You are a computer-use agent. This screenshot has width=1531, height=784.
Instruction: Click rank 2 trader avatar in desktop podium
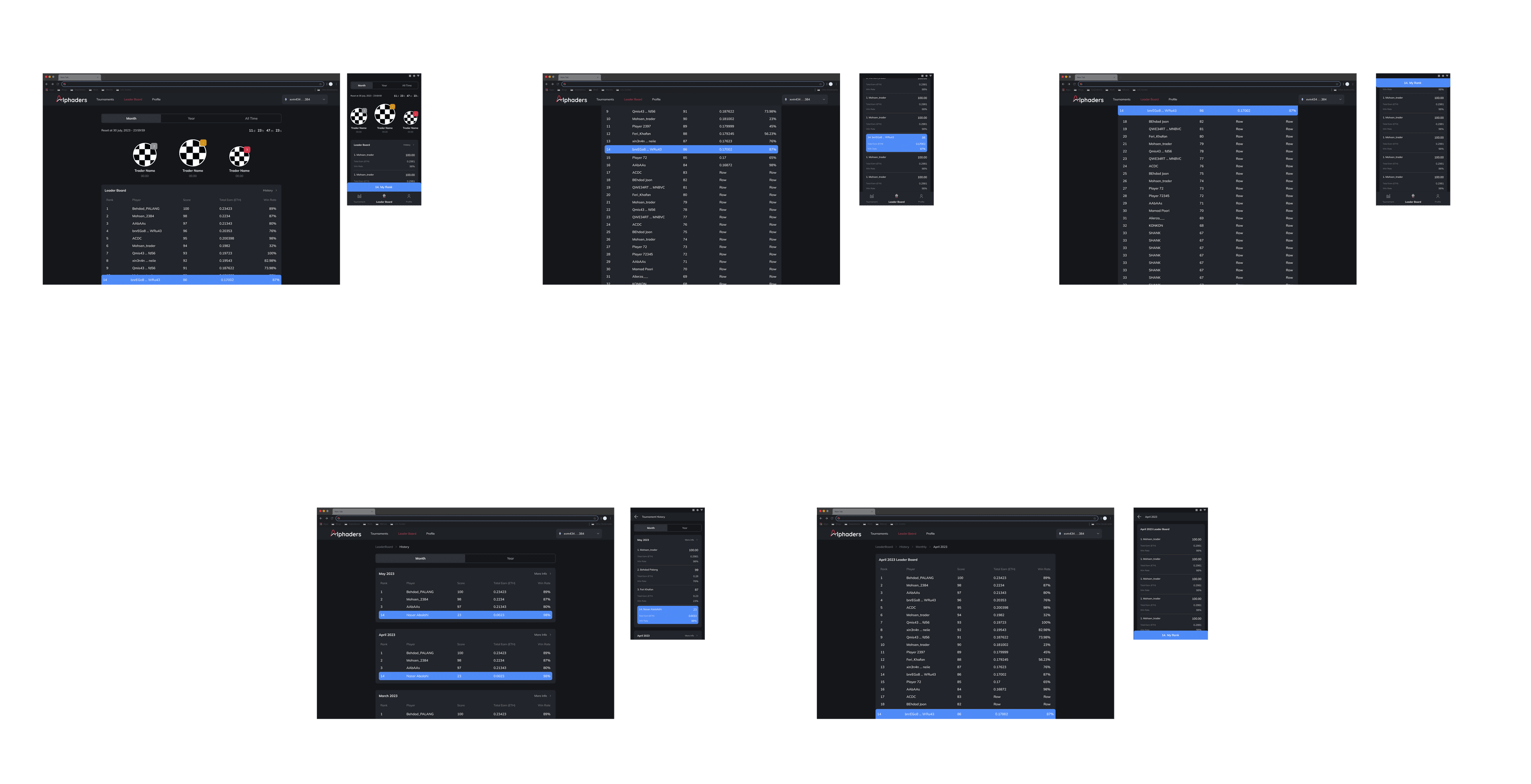(144, 154)
